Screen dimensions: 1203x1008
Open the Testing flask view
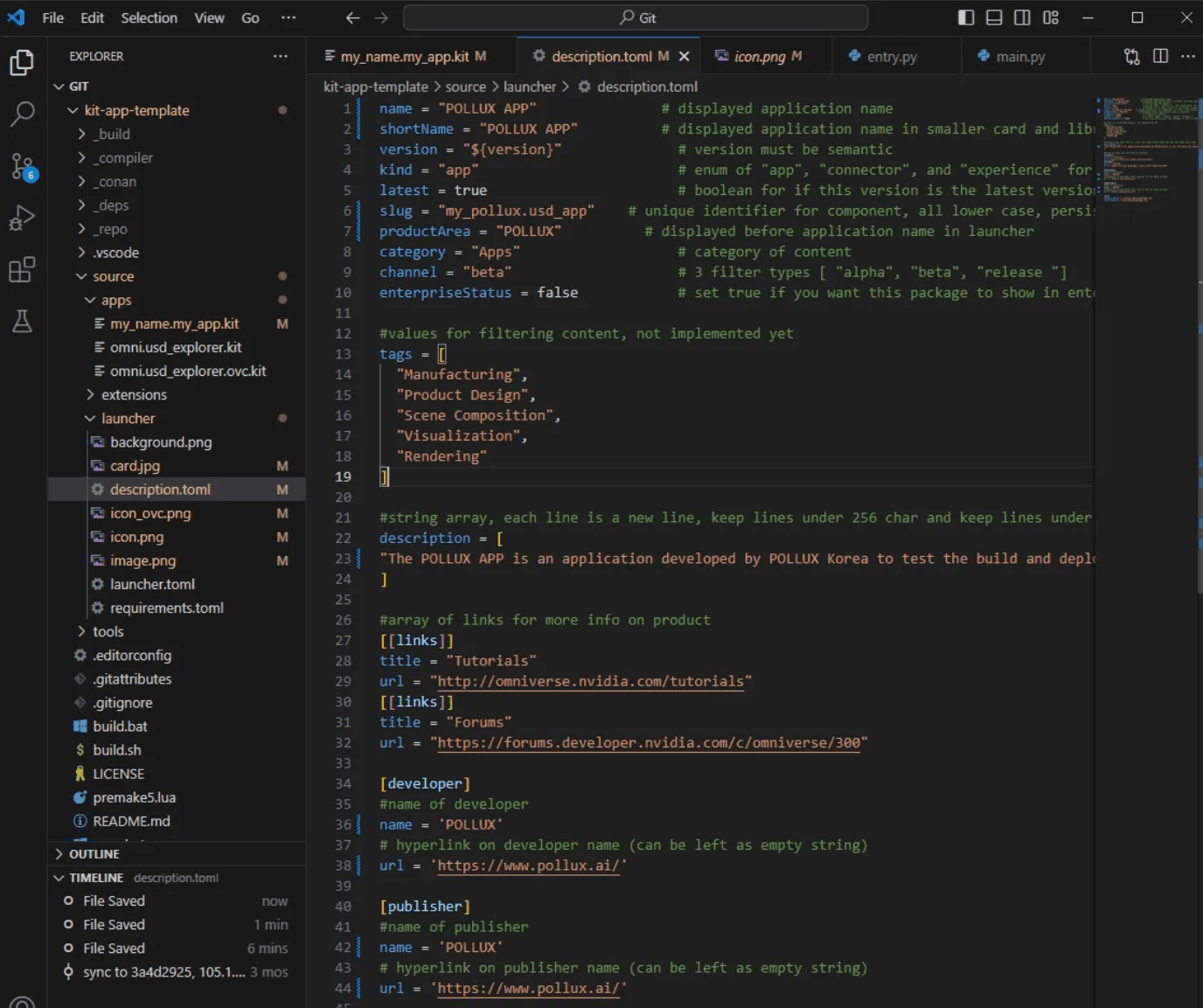(x=22, y=321)
